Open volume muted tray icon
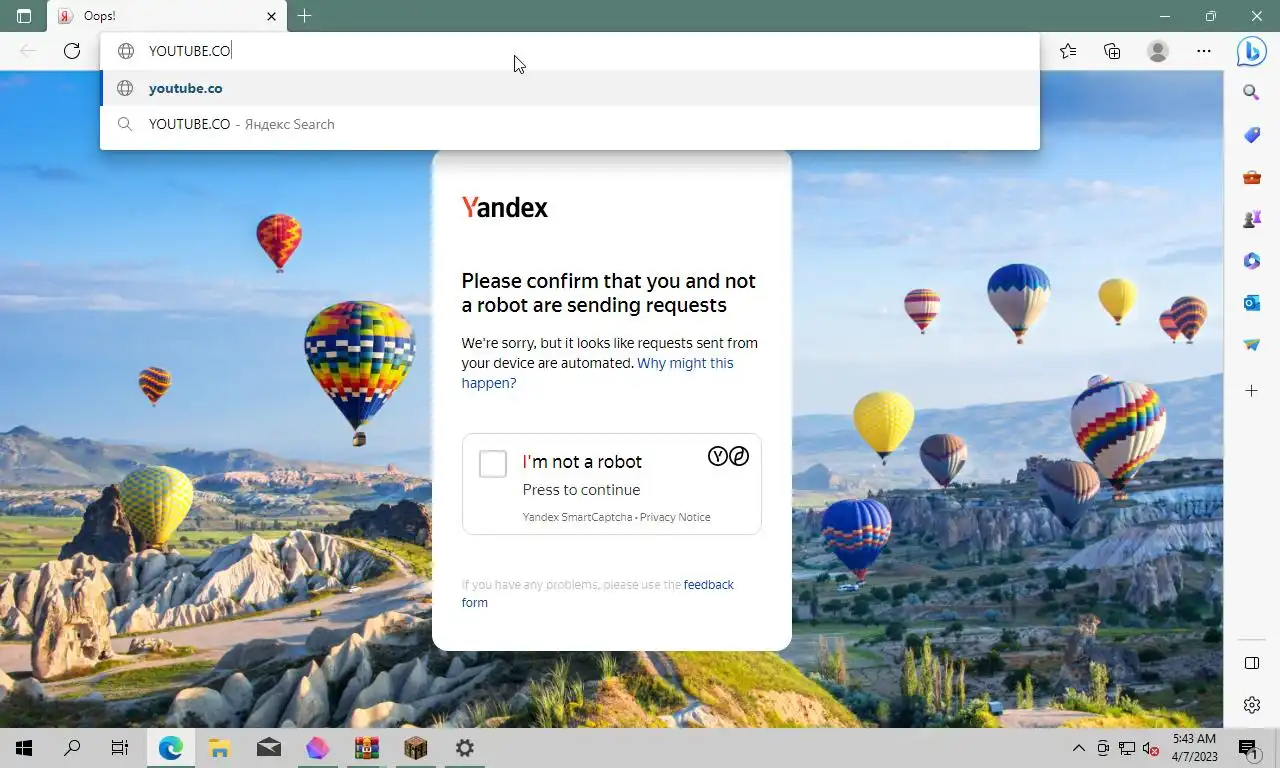The height and width of the screenshot is (768, 1280). 1150,748
